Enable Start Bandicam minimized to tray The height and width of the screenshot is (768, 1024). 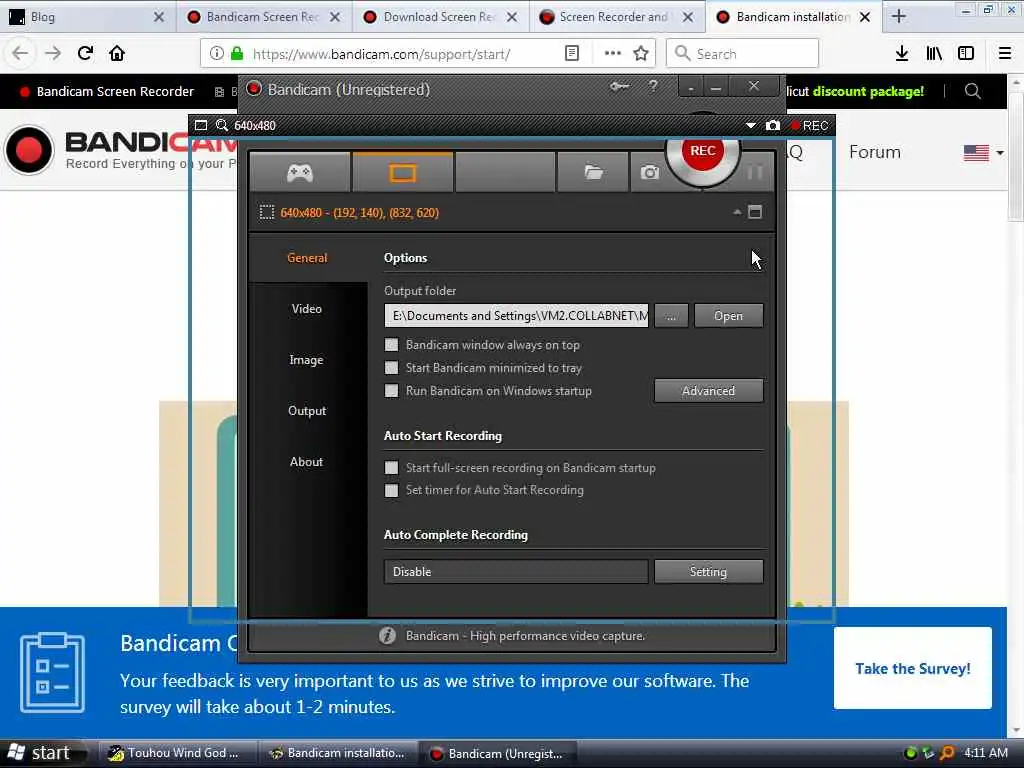coord(391,368)
